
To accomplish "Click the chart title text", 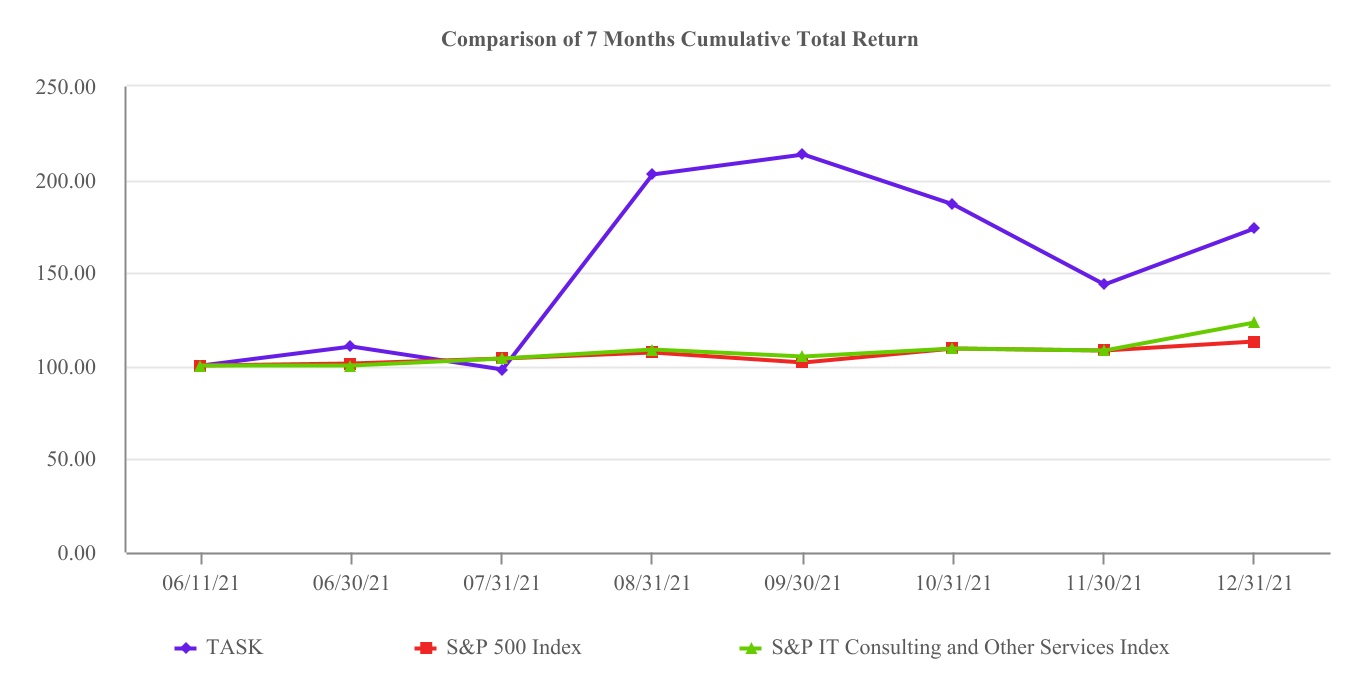I will (680, 40).
